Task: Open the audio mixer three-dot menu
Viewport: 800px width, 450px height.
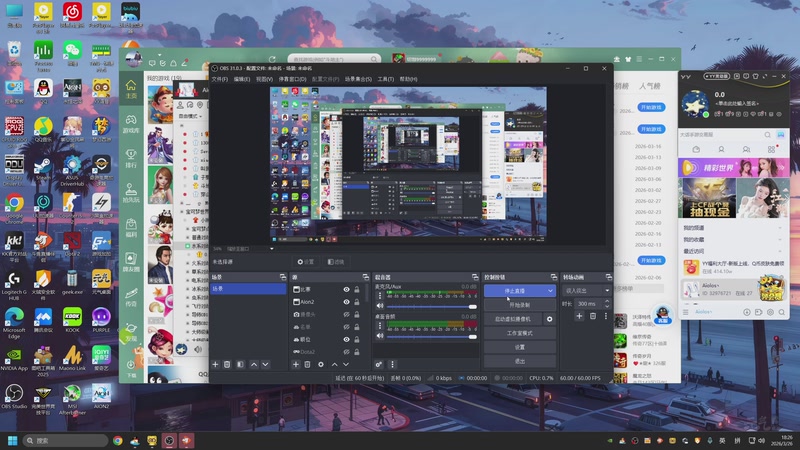Action: (x=392, y=364)
